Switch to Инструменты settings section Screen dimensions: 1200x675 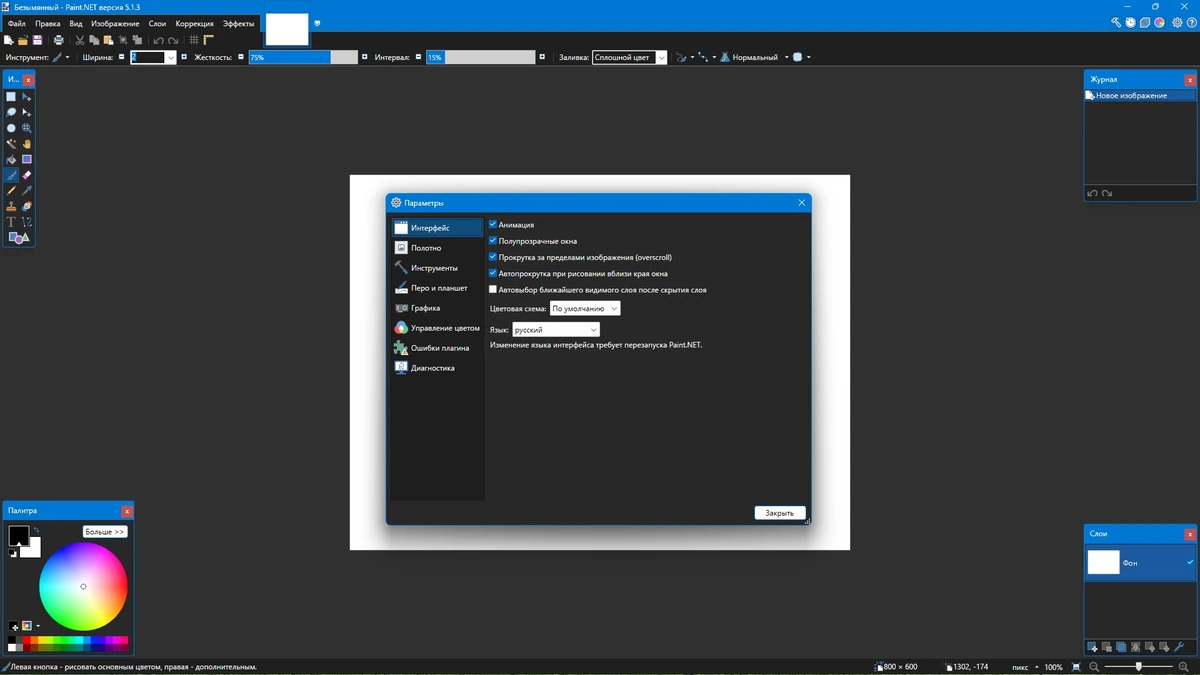point(438,268)
